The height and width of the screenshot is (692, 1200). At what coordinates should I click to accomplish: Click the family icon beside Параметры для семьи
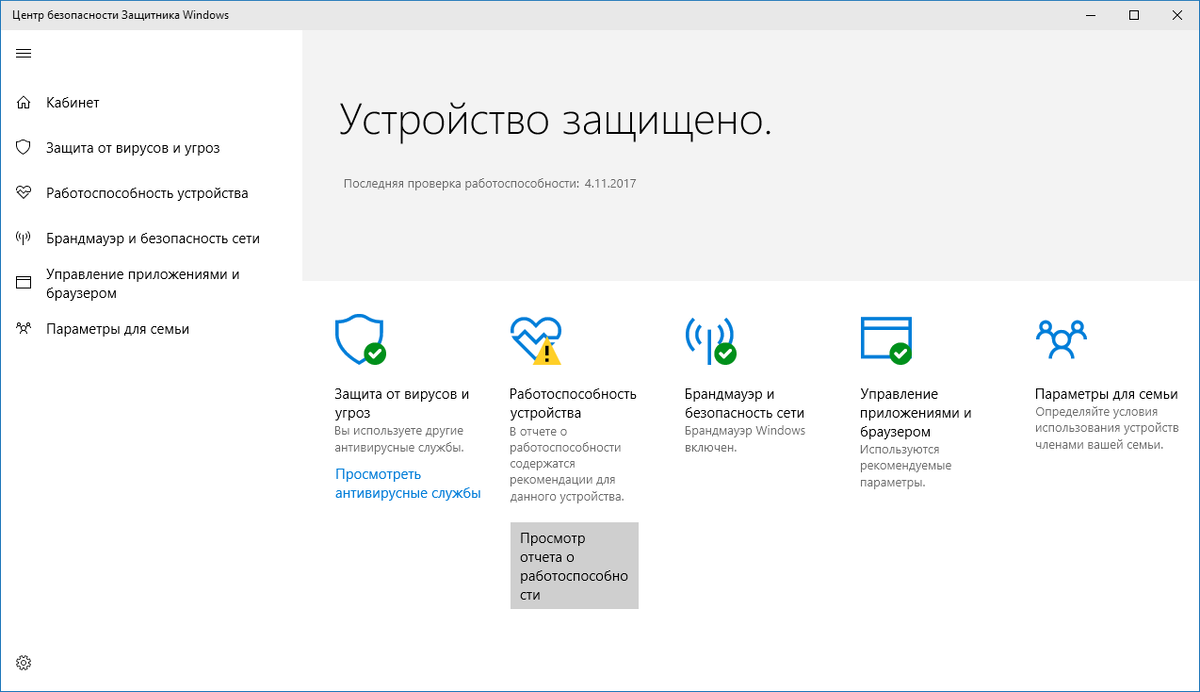[24, 329]
